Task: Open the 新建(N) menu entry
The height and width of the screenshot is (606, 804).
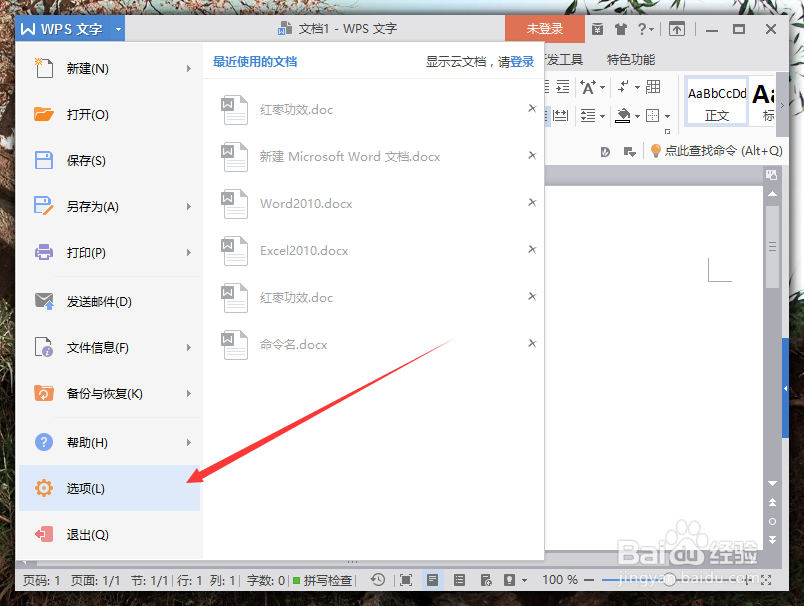Action: click(x=109, y=69)
